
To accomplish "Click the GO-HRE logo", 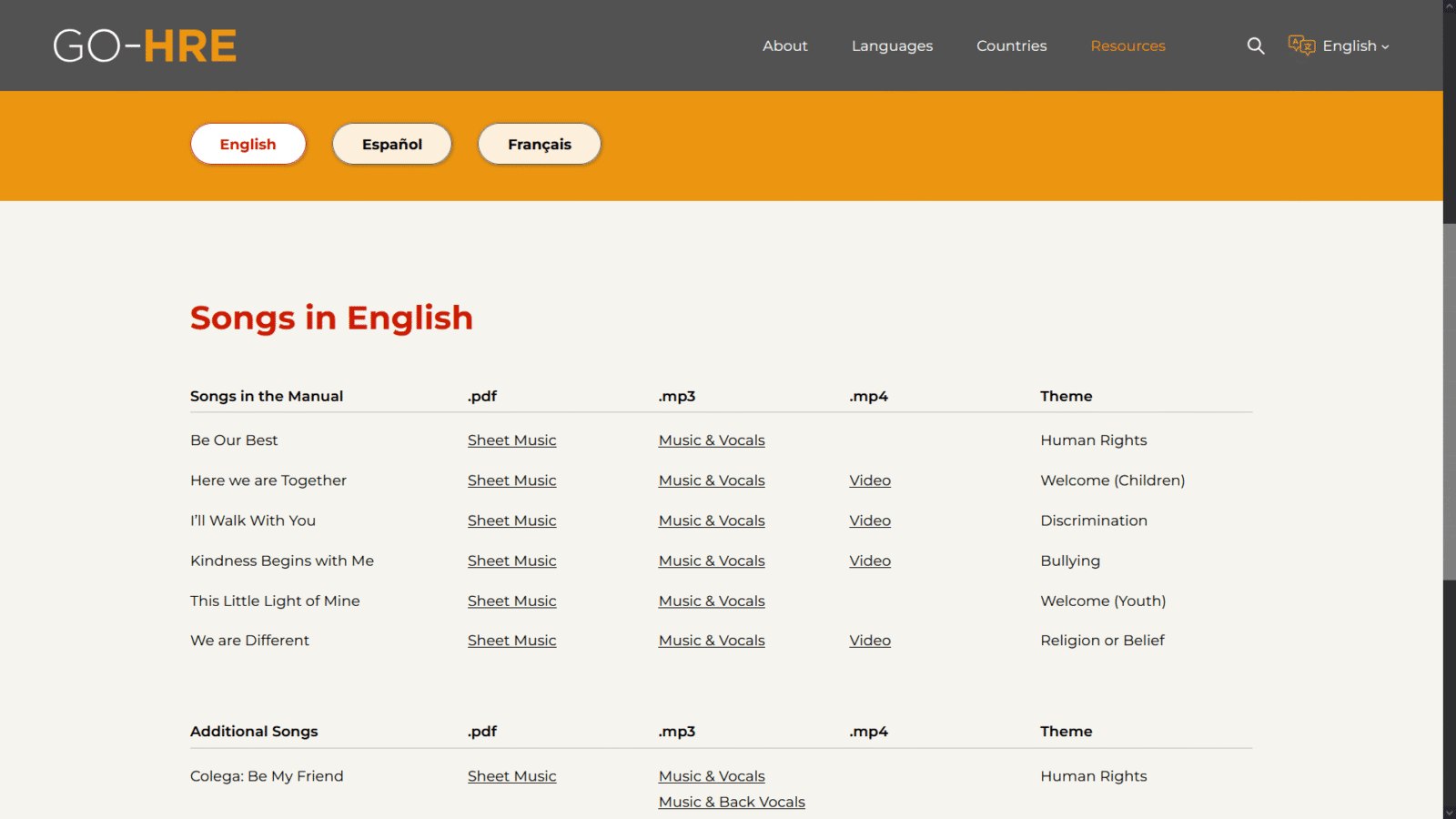I will coord(145,45).
